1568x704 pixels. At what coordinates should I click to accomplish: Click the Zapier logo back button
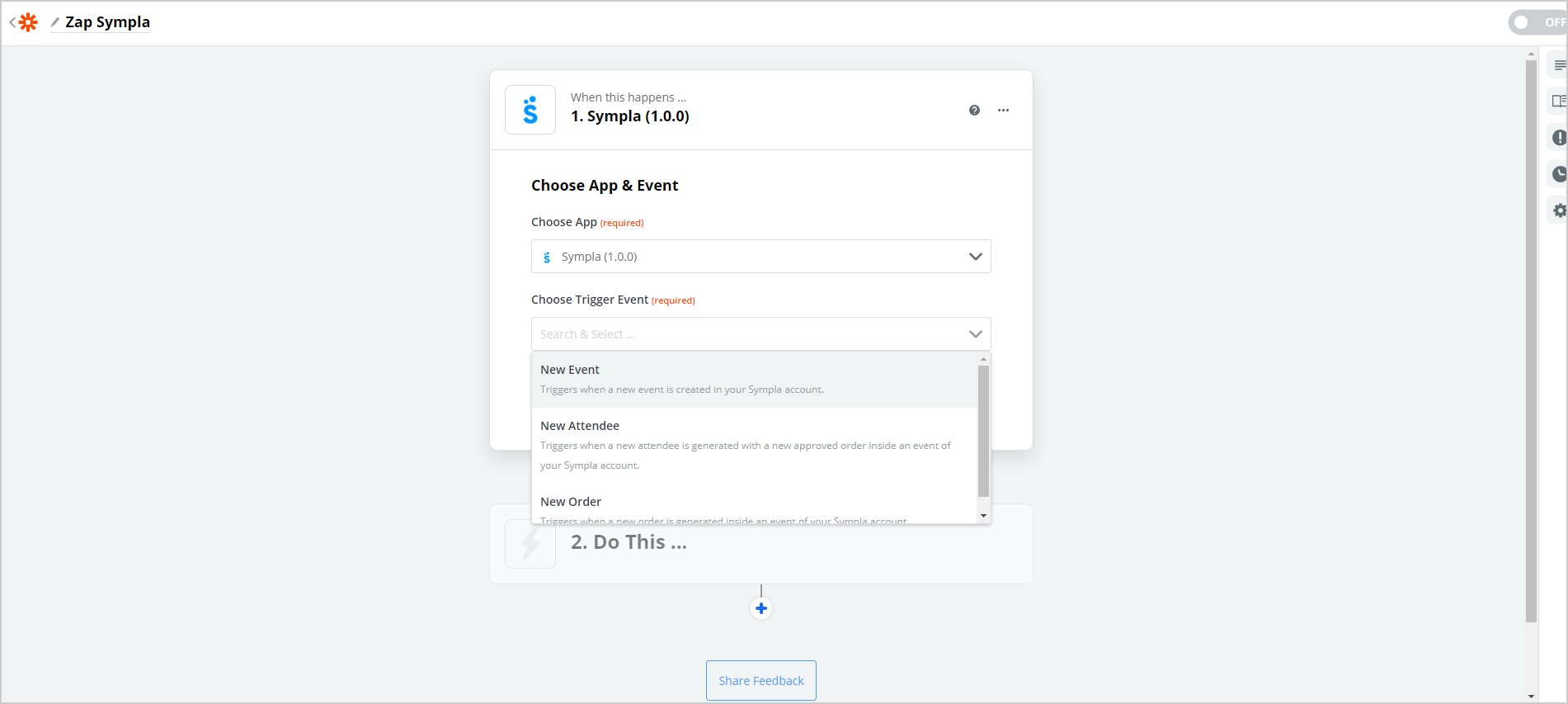(x=24, y=22)
